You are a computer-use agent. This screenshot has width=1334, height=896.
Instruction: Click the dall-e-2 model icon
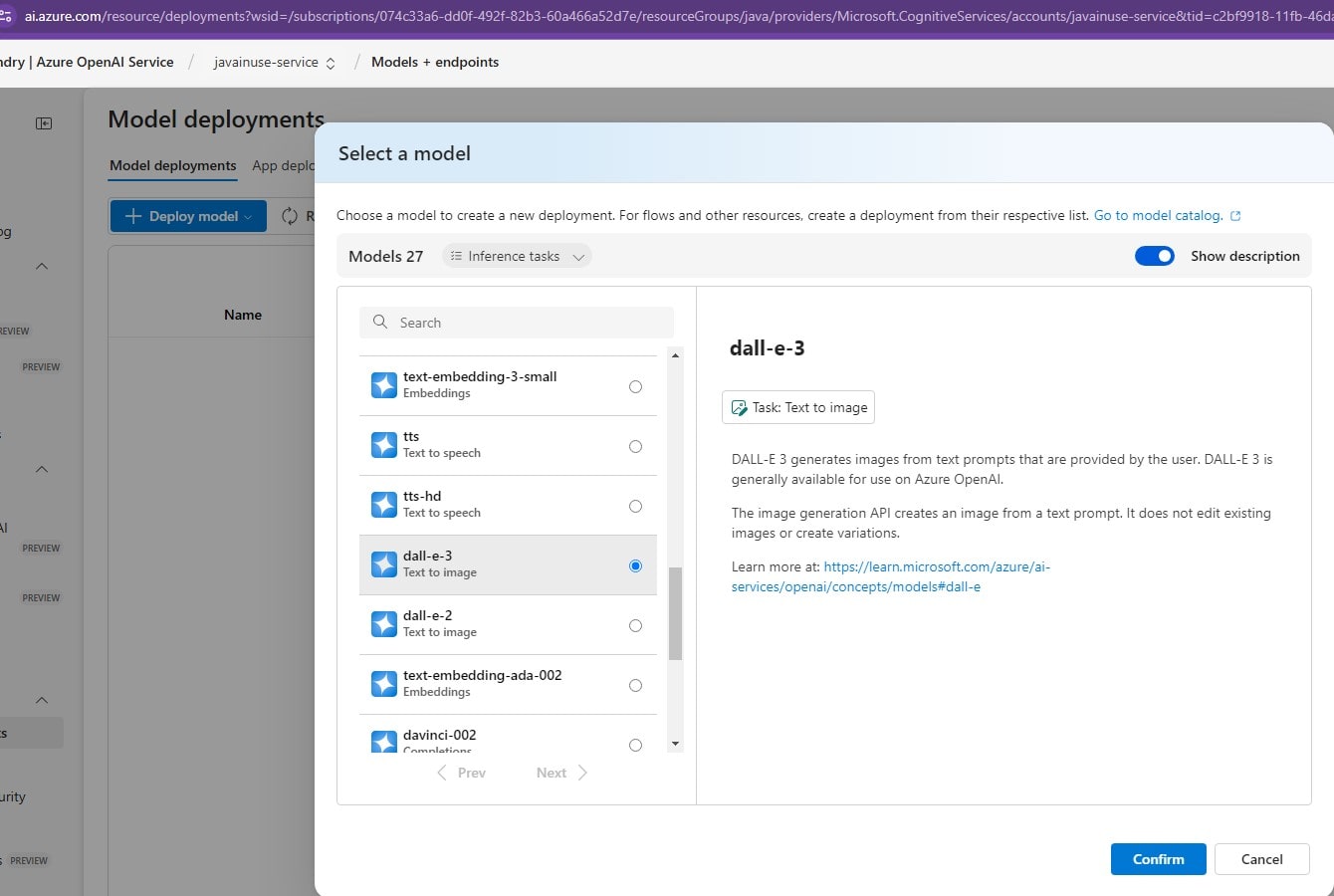point(384,624)
